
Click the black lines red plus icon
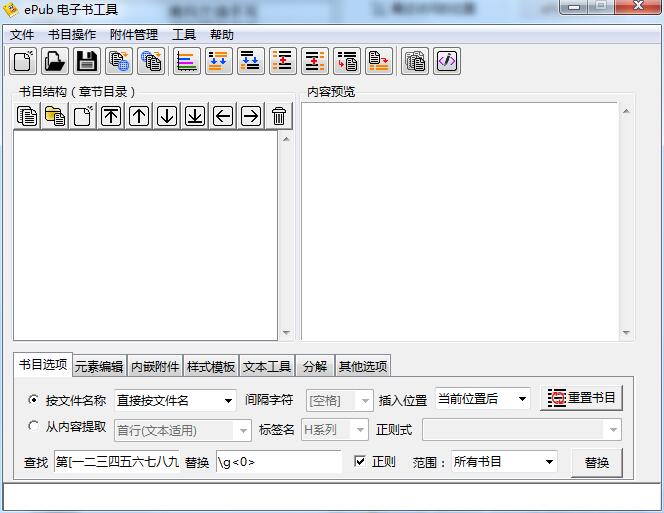point(315,61)
